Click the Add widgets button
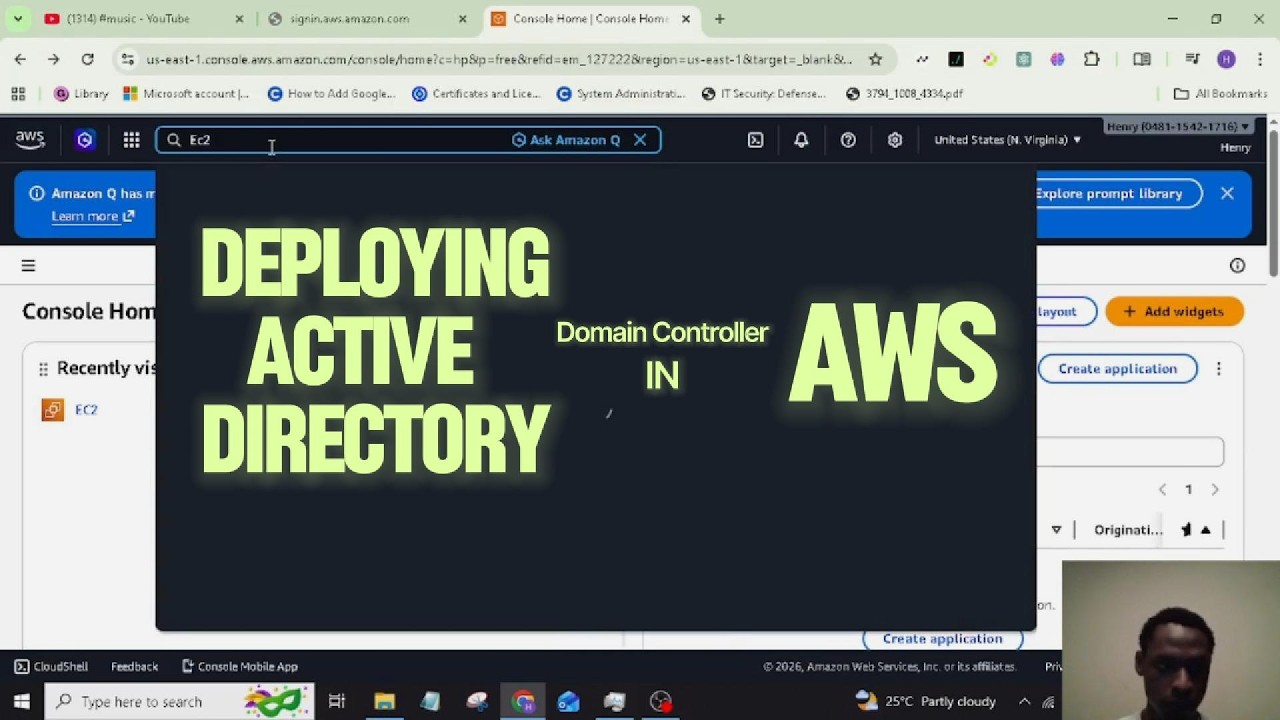This screenshot has height=720, width=1280. pos(1174,311)
